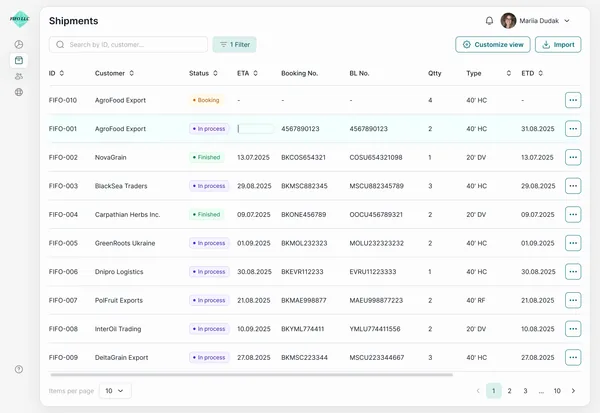This screenshot has height=413, width=600.
Task: Click Mariia Dudak's profile avatar
Action: pos(508,21)
